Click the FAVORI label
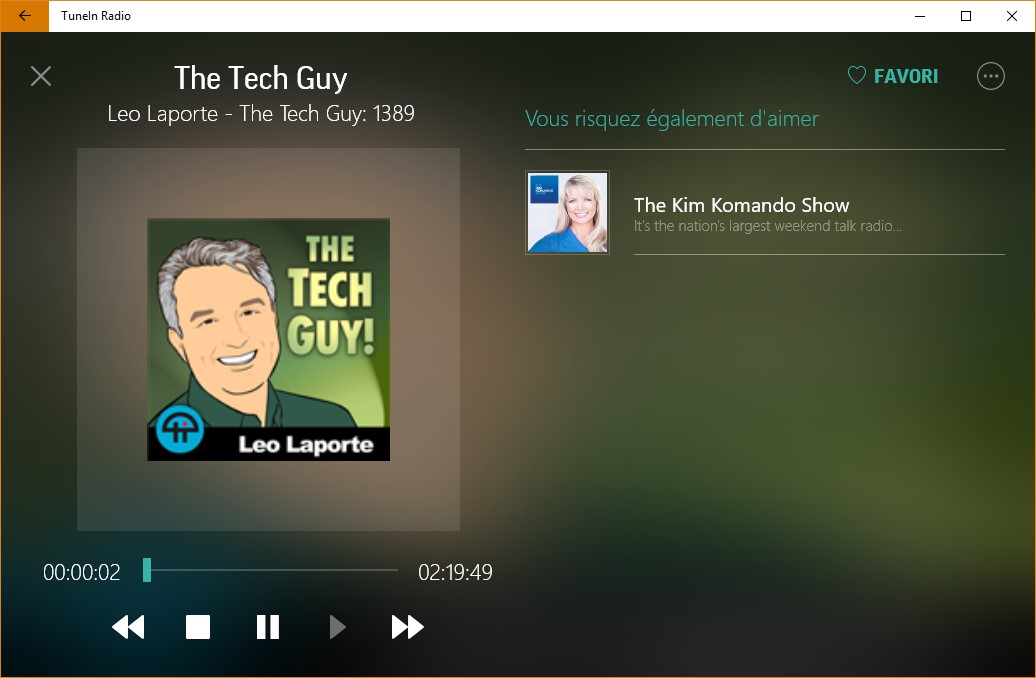1036x678 pixels. [906, 76]
